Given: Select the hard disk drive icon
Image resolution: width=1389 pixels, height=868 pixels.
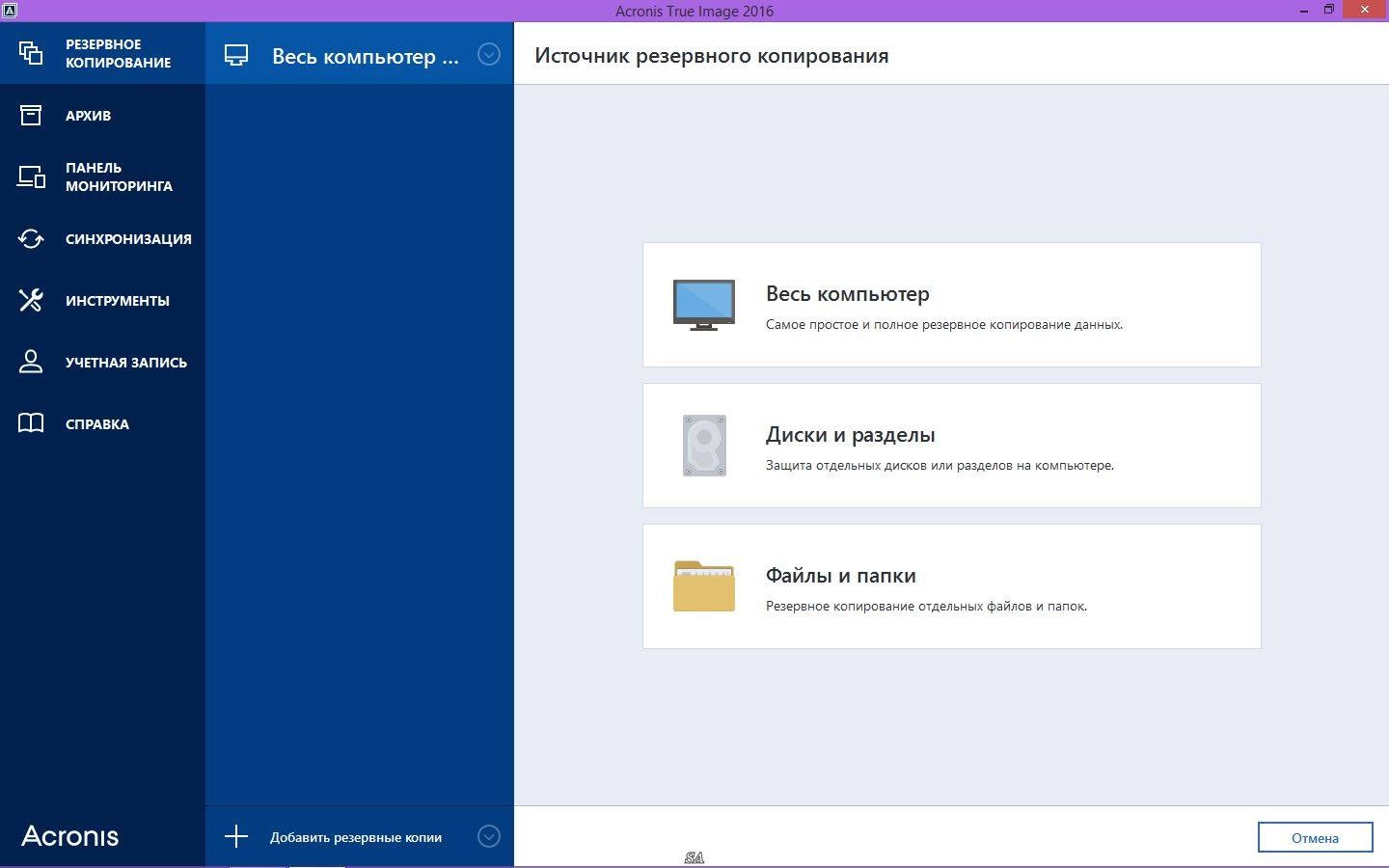Looking at the screenshot, I should pos(704,446).
